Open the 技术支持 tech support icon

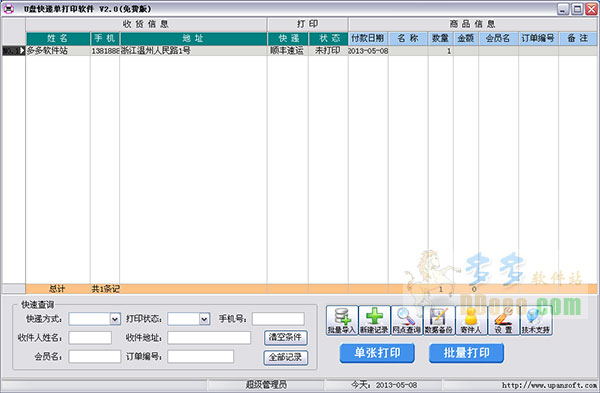536,320
